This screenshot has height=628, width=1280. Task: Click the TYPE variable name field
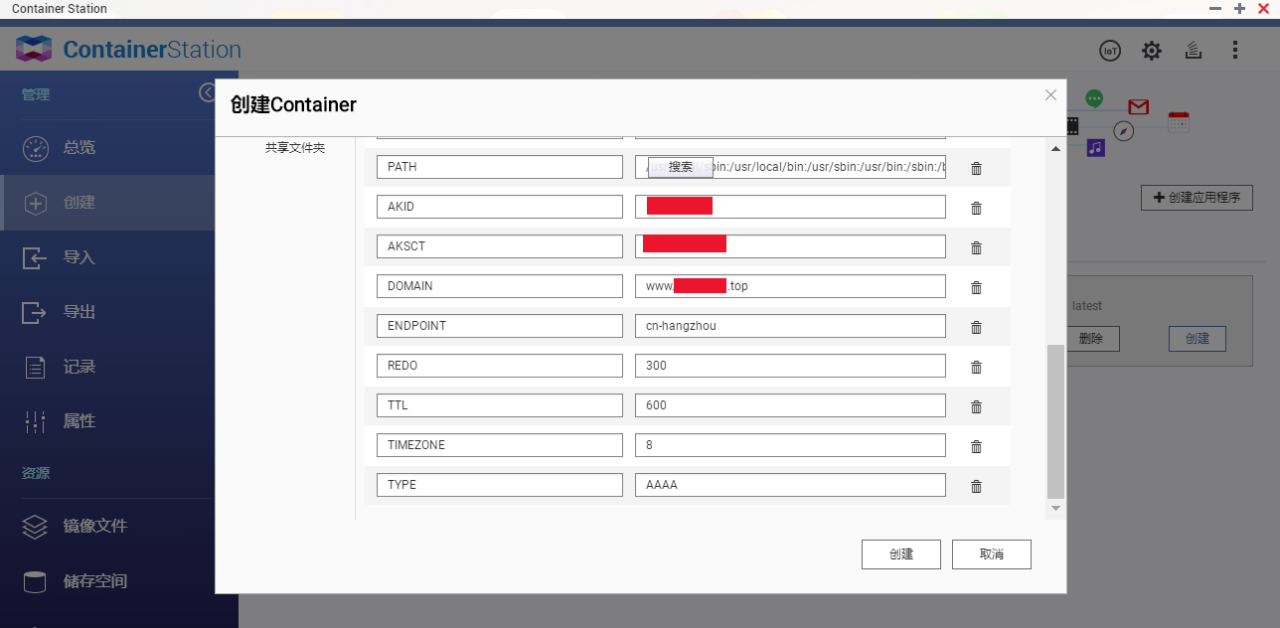(500, 485)
